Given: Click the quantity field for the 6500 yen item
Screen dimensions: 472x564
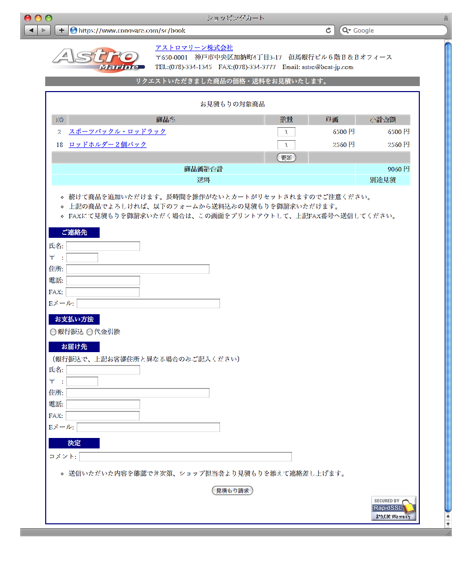Looking at the screenshot, I should (x=286, y=132).
